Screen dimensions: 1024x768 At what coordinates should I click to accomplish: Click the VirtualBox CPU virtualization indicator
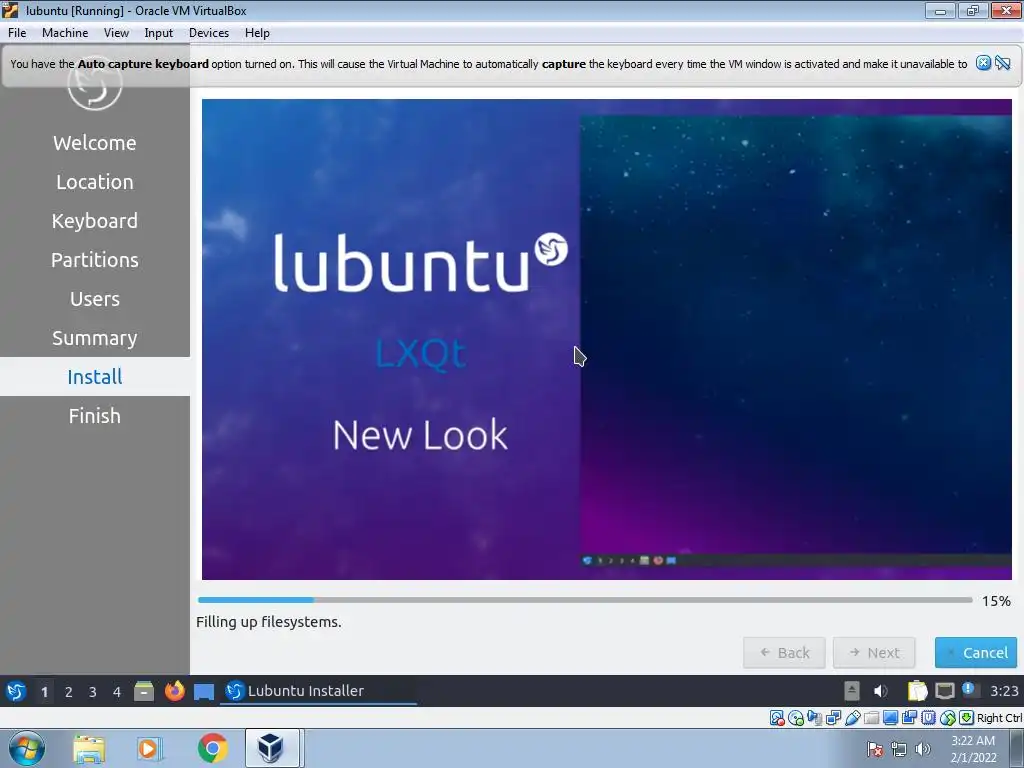point(928,718)
